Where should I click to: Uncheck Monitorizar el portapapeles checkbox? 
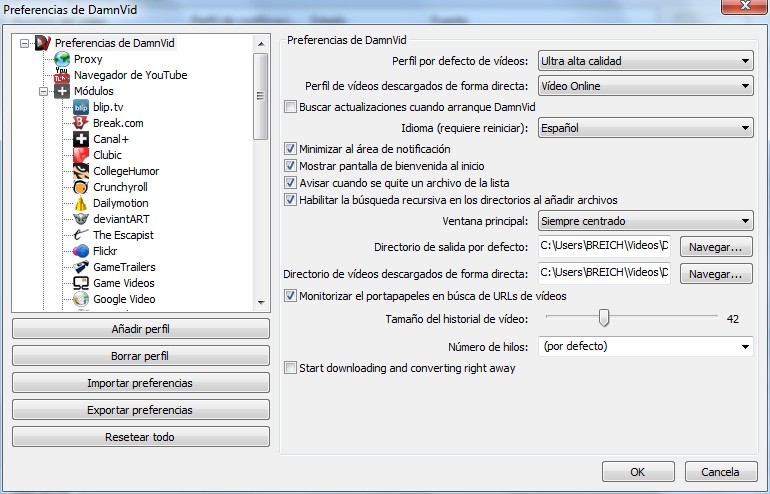point(290,296)
